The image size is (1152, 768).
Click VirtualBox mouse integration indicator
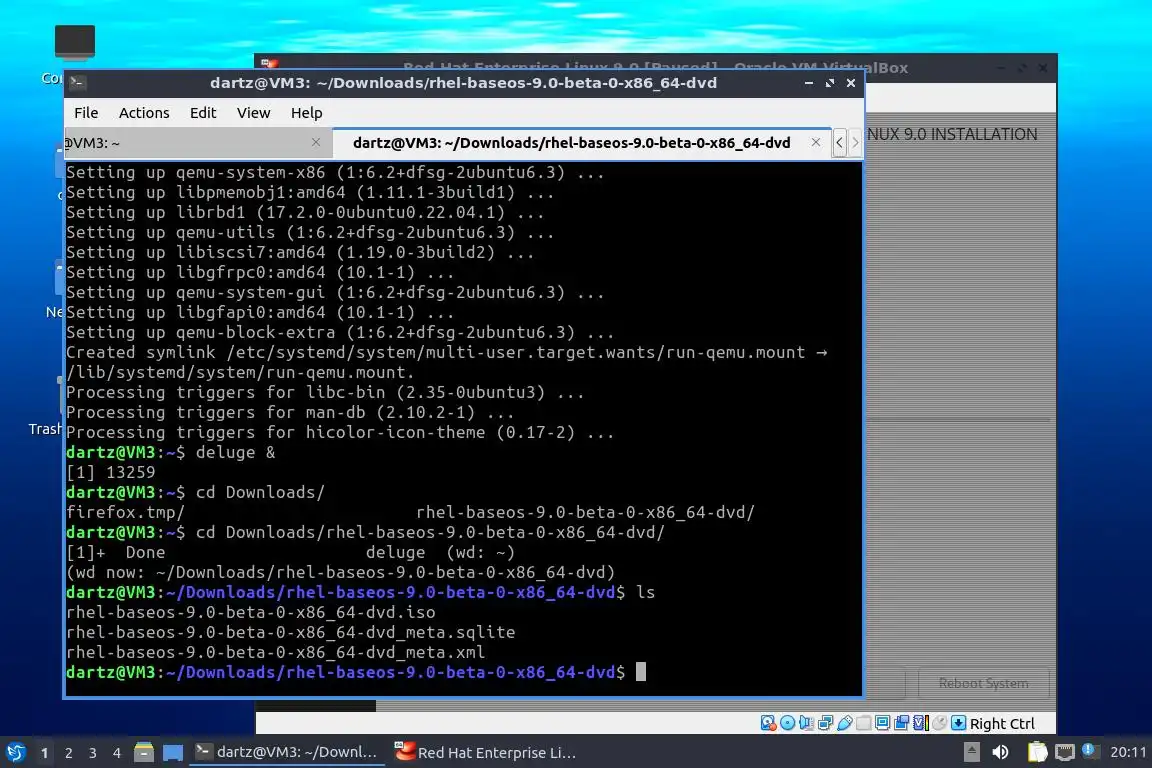tap(939, 723)
